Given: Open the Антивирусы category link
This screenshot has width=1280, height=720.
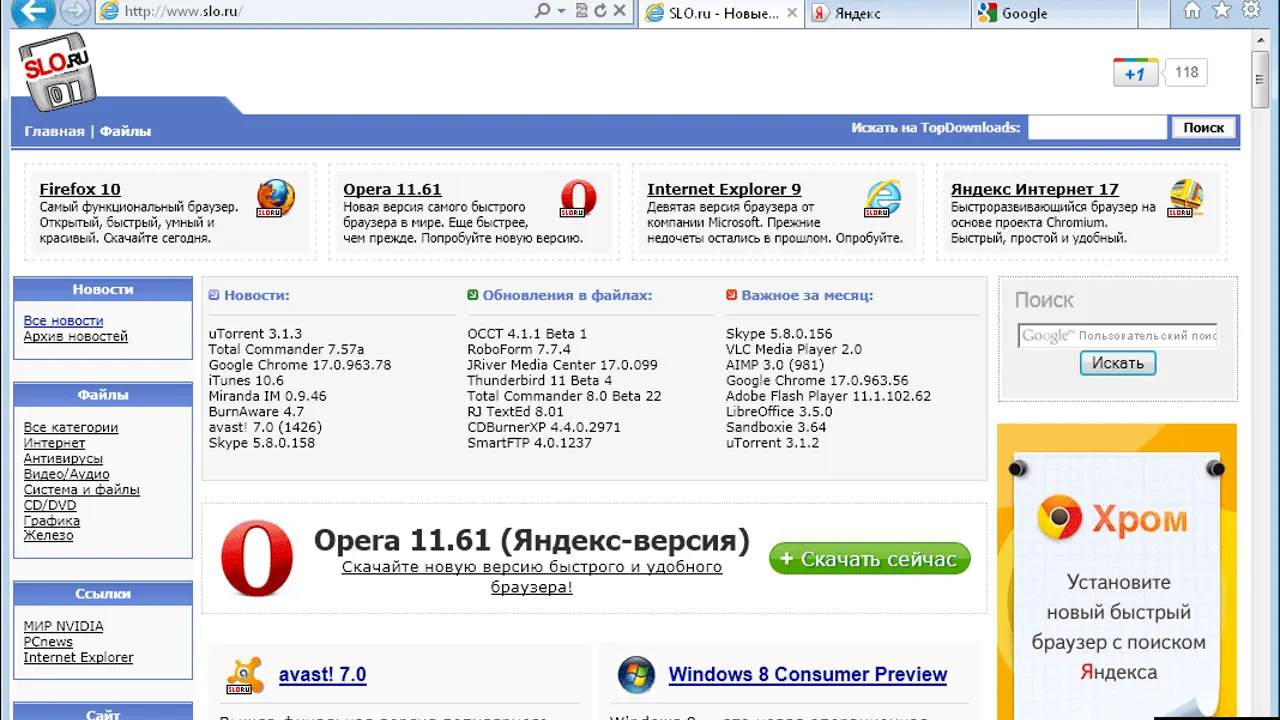Looking at the screenshot, I should click(x=63, y=459).
